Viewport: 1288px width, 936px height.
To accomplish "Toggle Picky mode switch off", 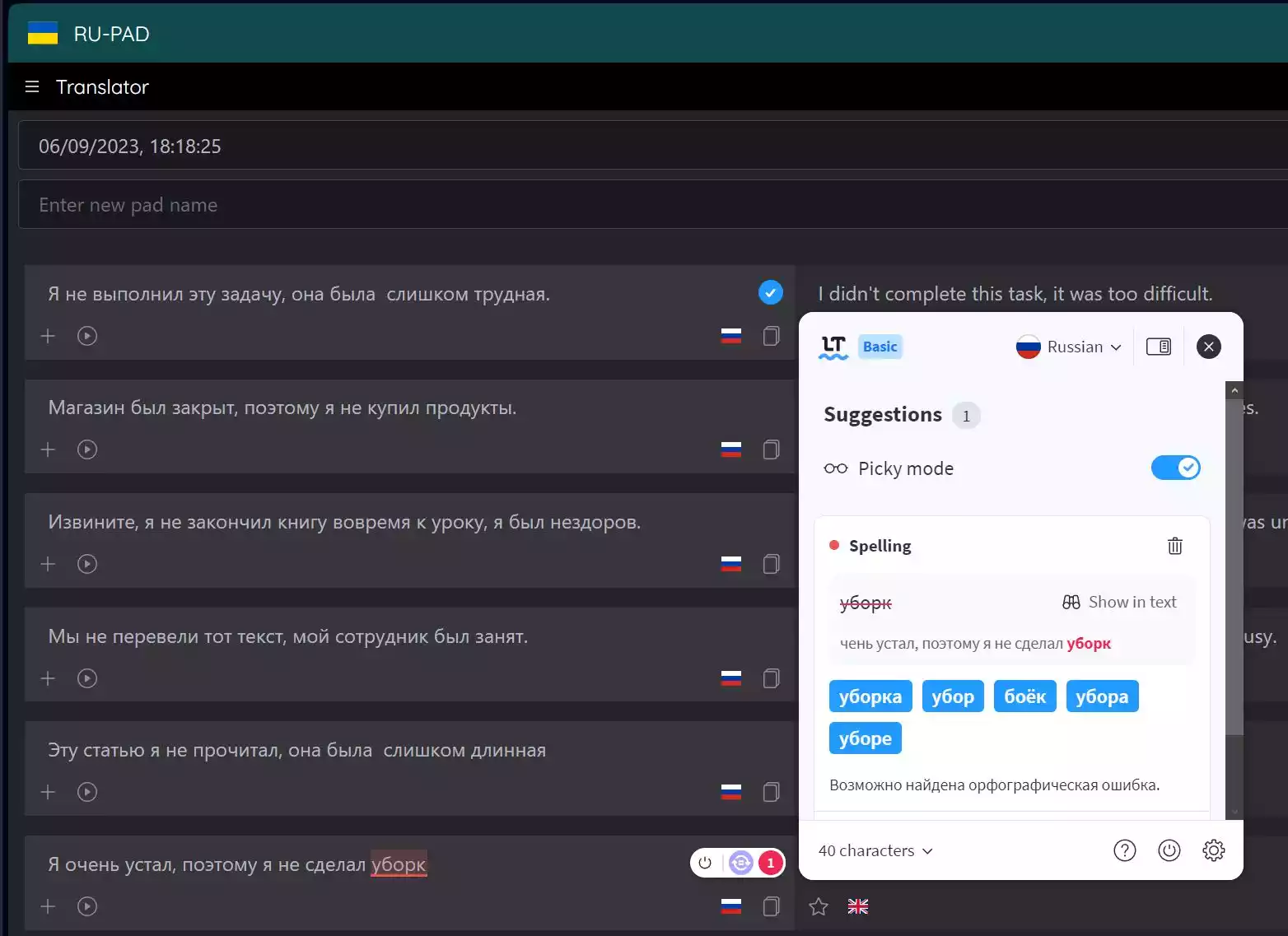I will (1176, 468).
